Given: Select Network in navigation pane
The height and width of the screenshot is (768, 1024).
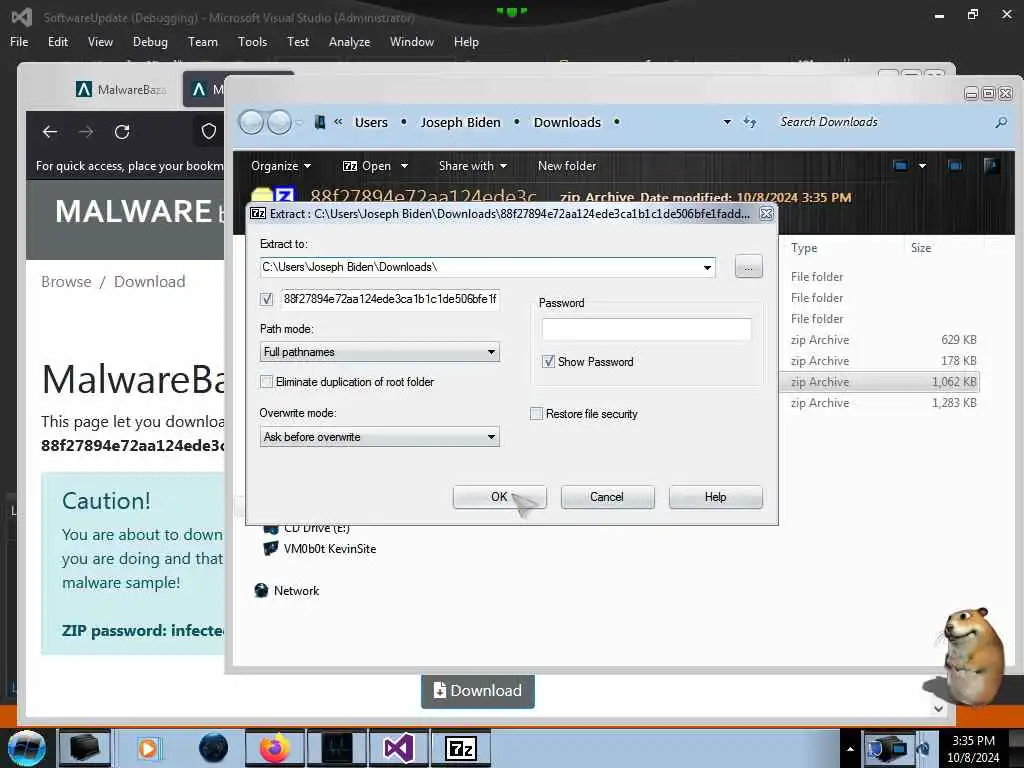Looking at the screenshot, I should 287,591.
